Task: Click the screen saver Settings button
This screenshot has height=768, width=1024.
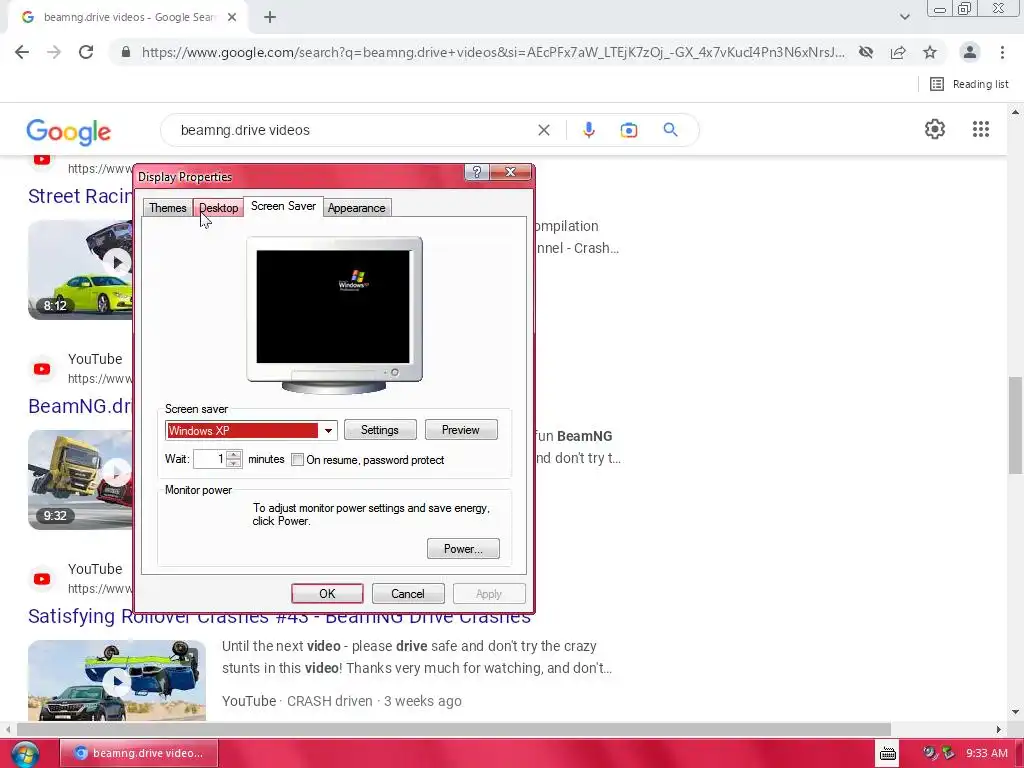Action: [x=379, y=430]
